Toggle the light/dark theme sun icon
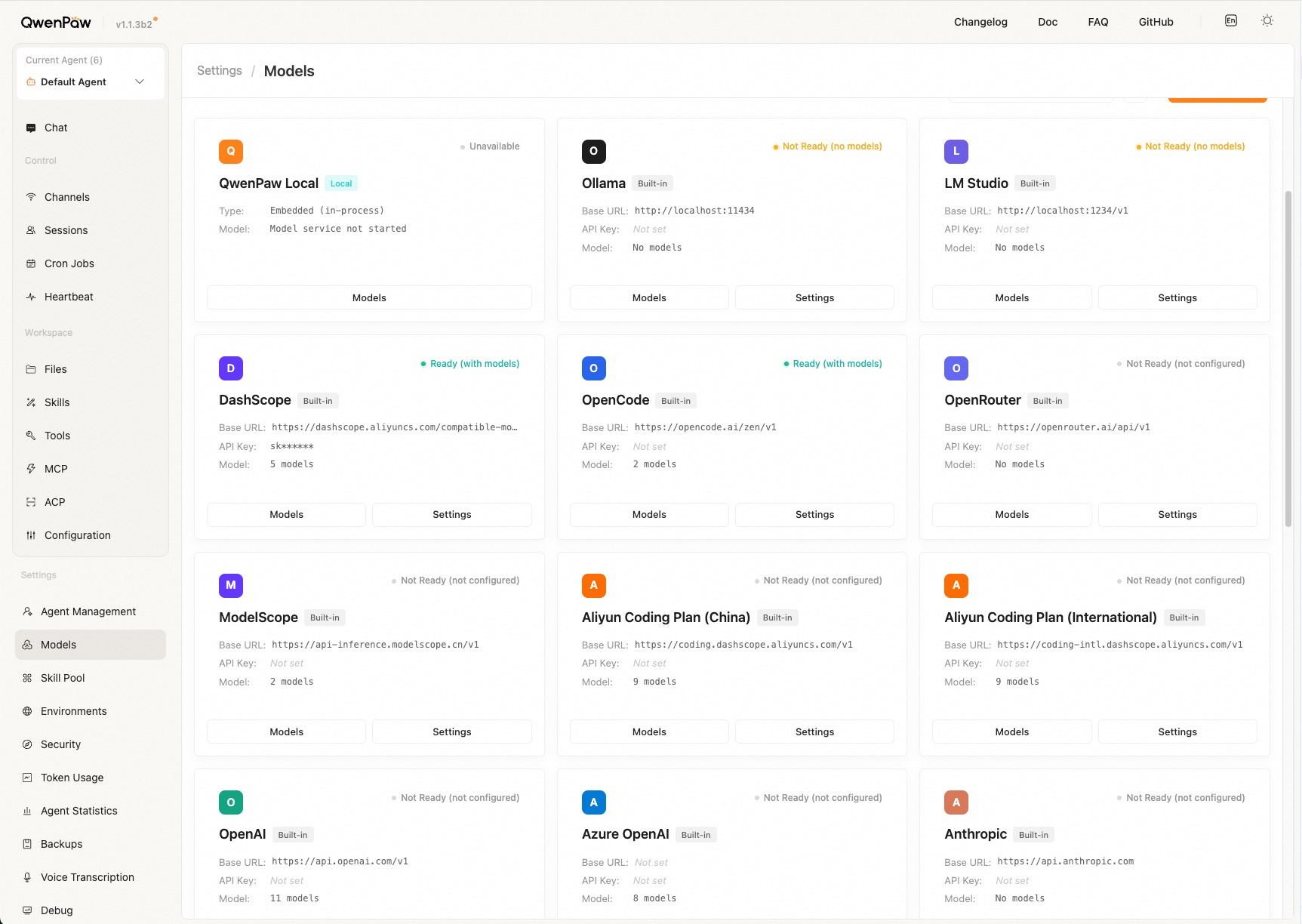 coord(1267,21)
